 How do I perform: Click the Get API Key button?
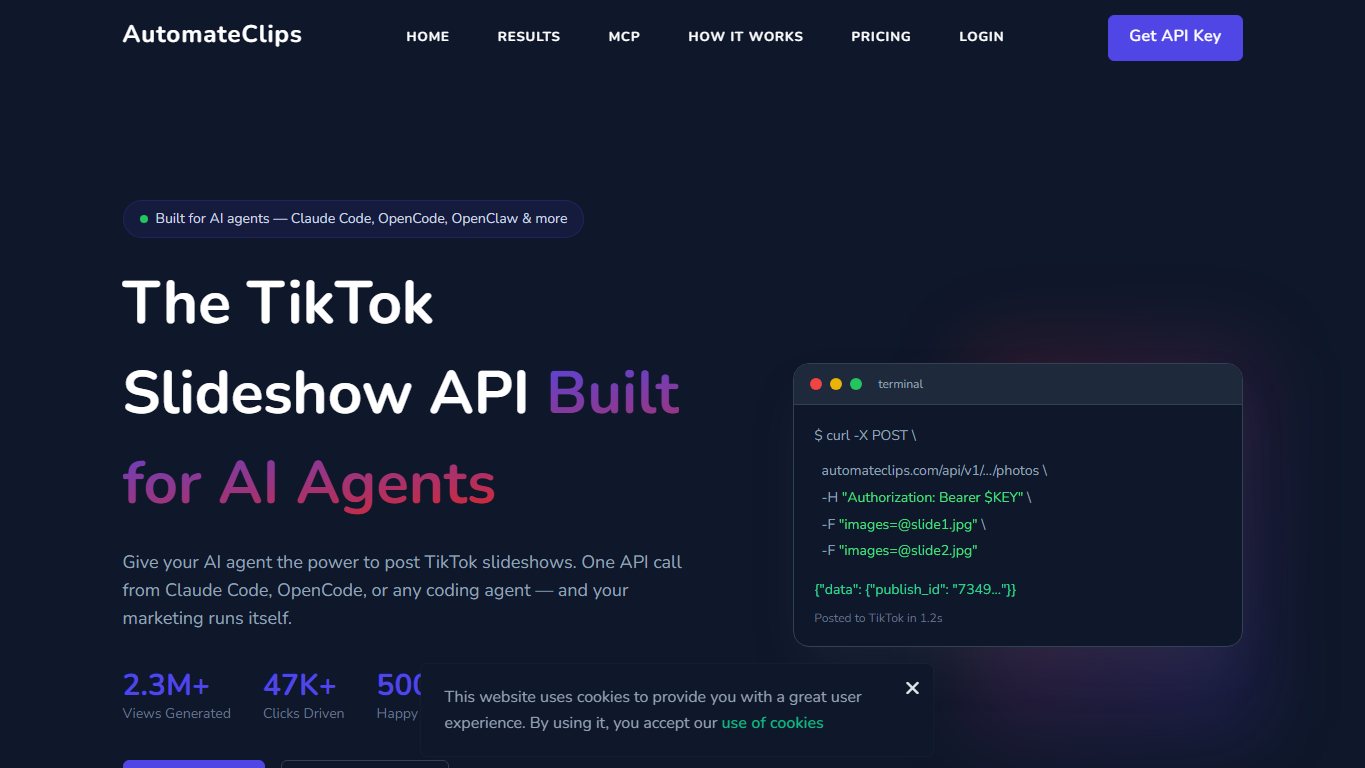1175,37
